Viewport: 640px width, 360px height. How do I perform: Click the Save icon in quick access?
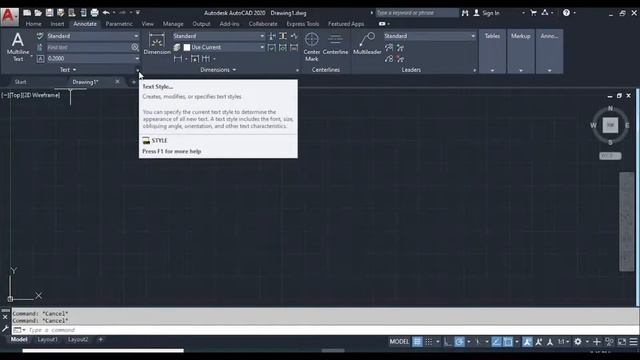[49, 13]
